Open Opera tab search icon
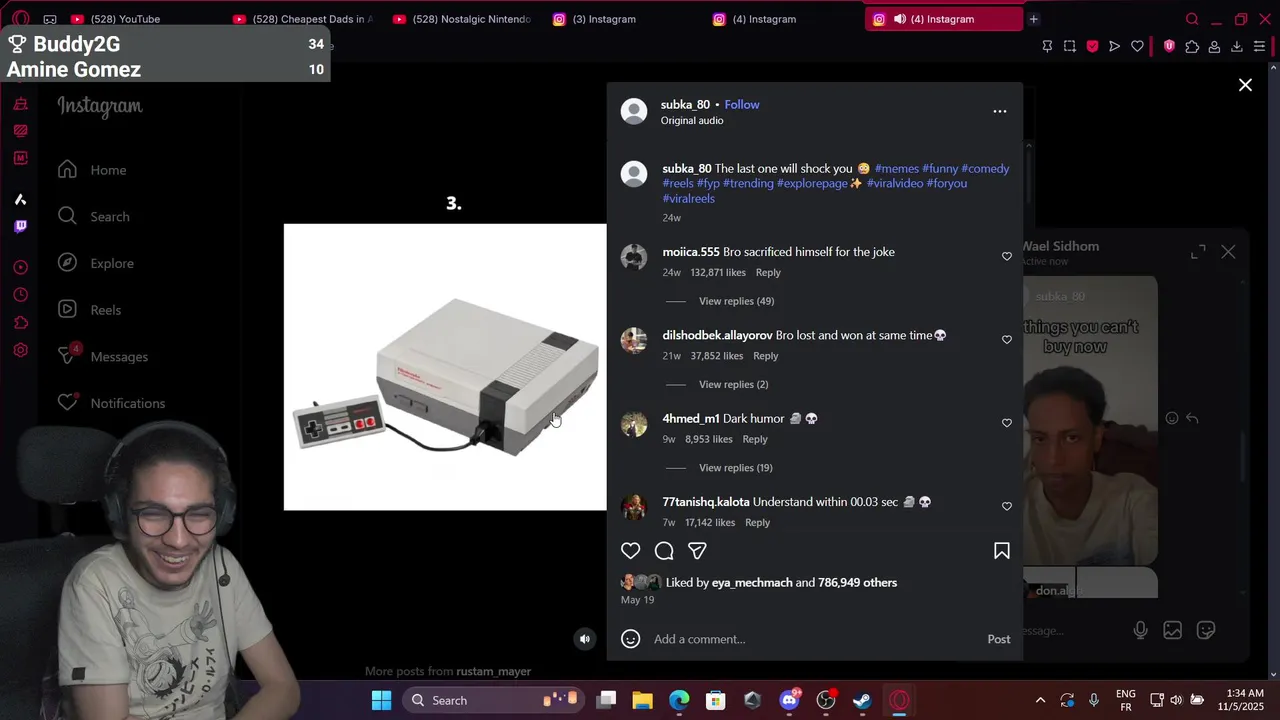This screenshot has width=1280, height=720. (1191, 19)
